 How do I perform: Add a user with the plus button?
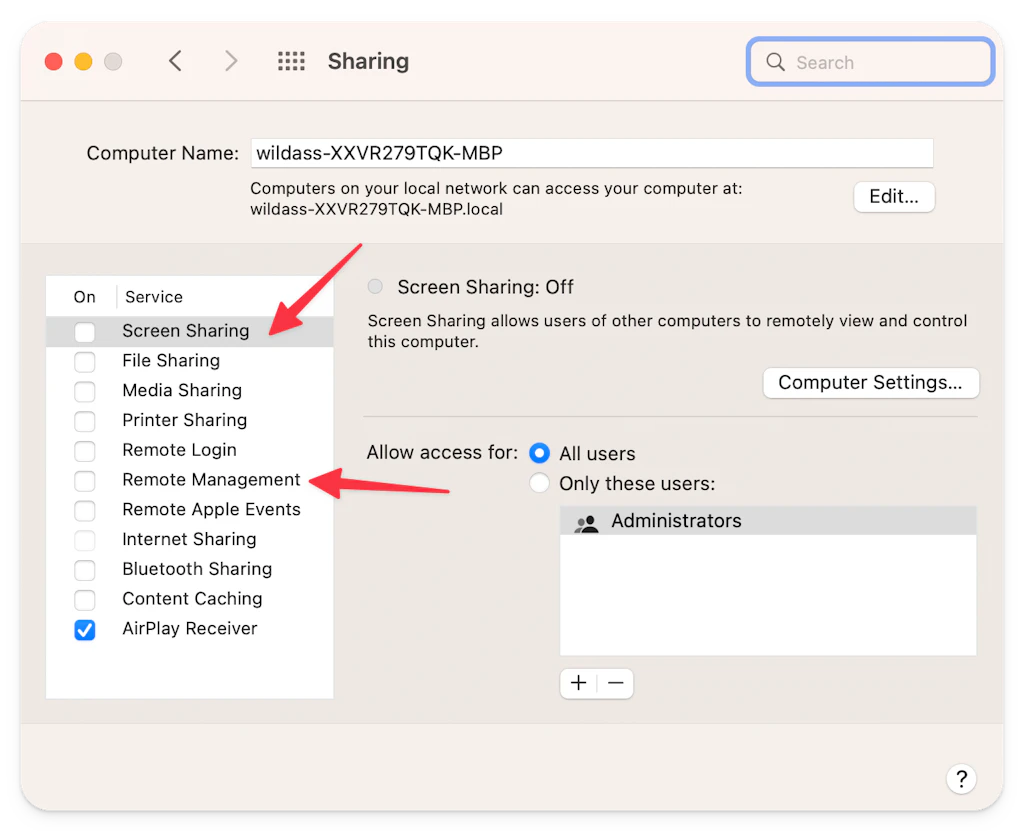tap(579, 683)
